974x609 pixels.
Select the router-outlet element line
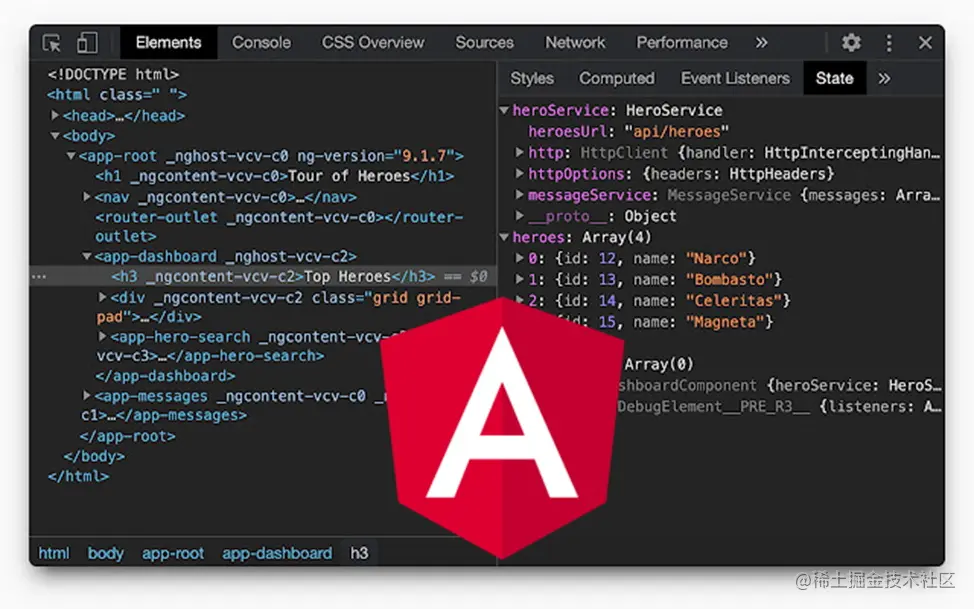point(279,226)
